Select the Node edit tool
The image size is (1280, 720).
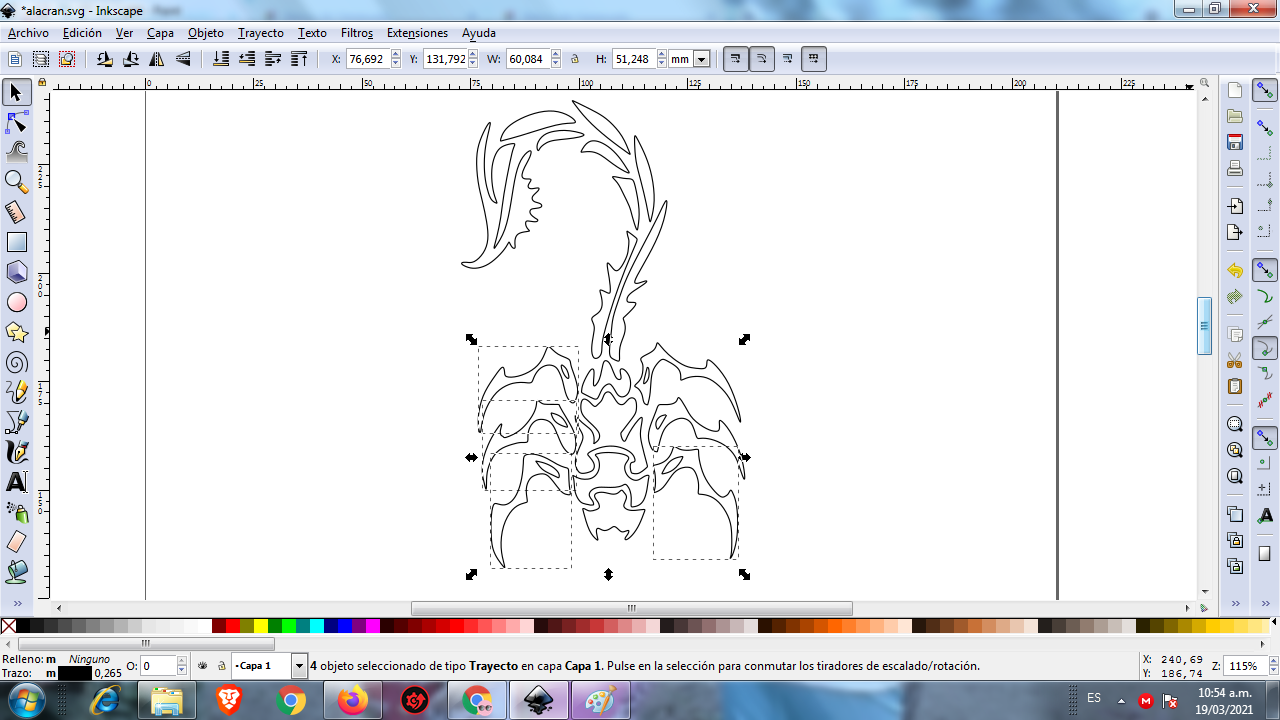[x=16, y=123]
